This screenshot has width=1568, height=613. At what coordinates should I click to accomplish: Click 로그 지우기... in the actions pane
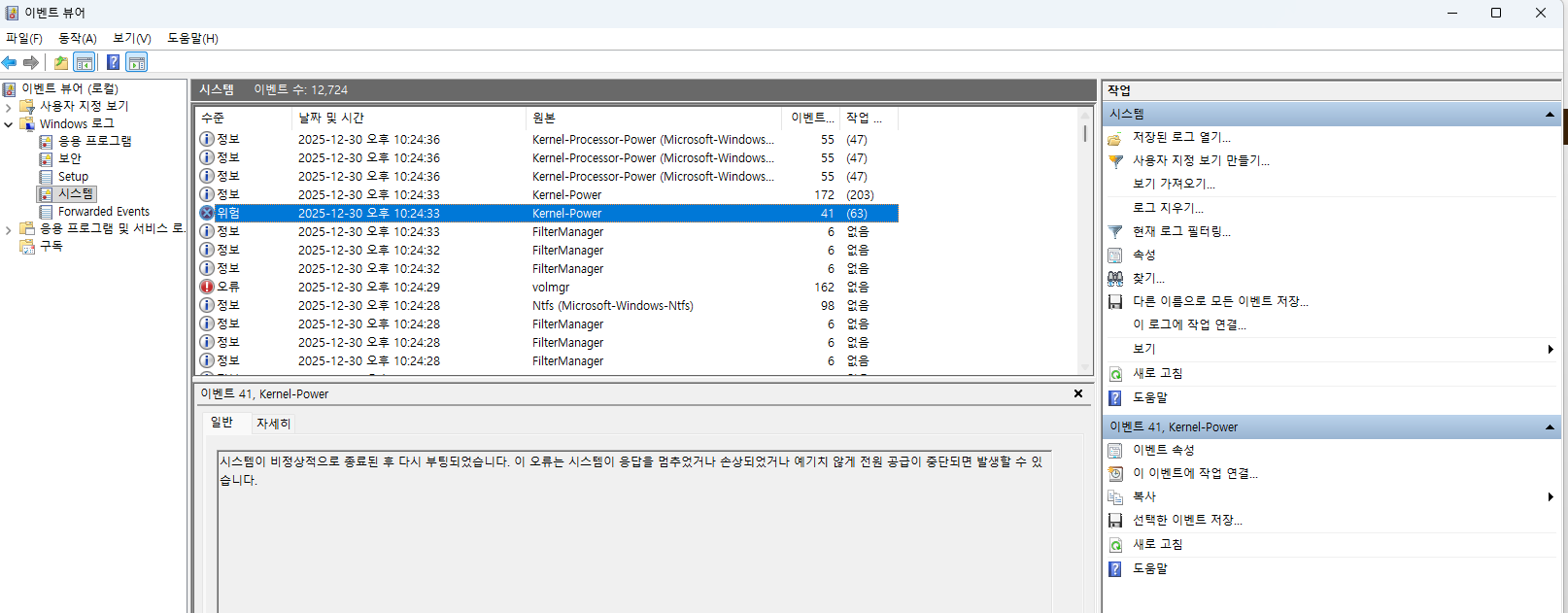point(1168,208)
